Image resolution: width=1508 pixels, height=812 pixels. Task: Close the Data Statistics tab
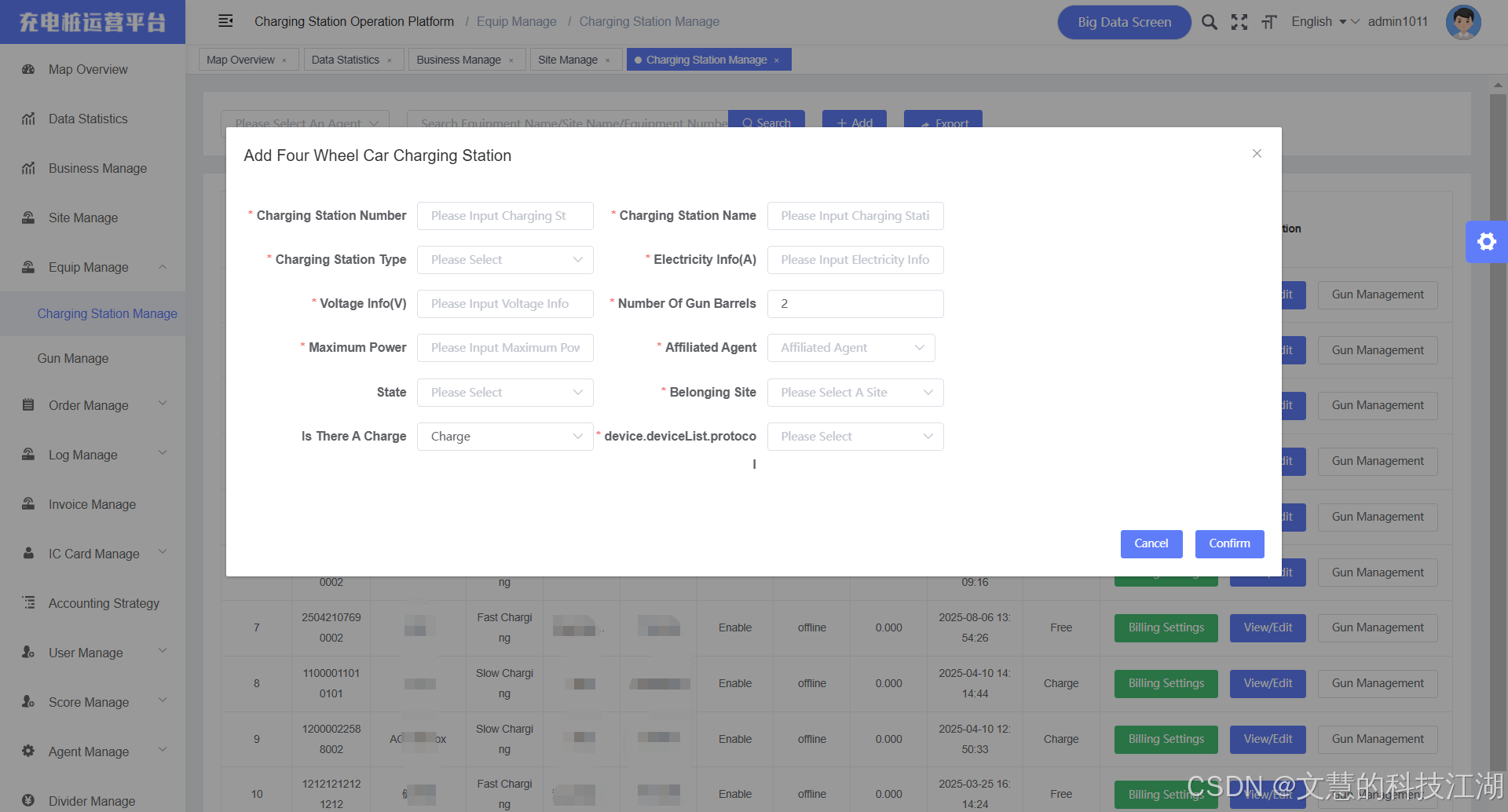coord(389,60)
